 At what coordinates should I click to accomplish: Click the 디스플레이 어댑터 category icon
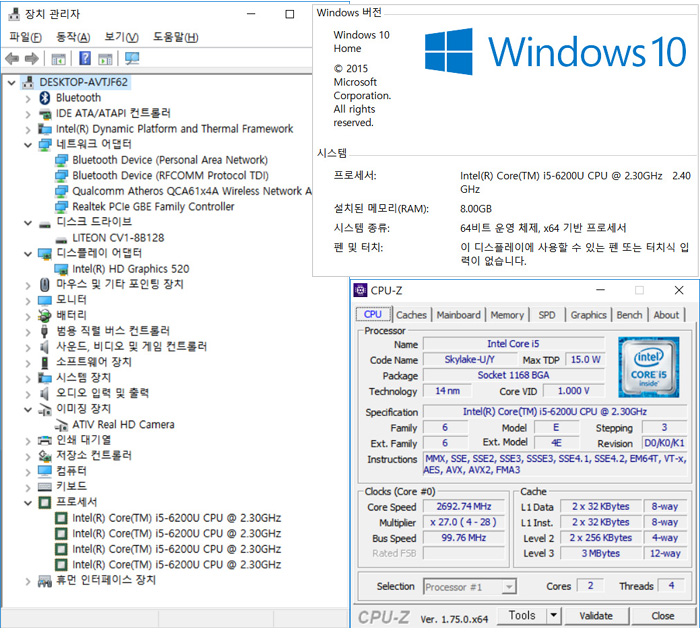45,254
